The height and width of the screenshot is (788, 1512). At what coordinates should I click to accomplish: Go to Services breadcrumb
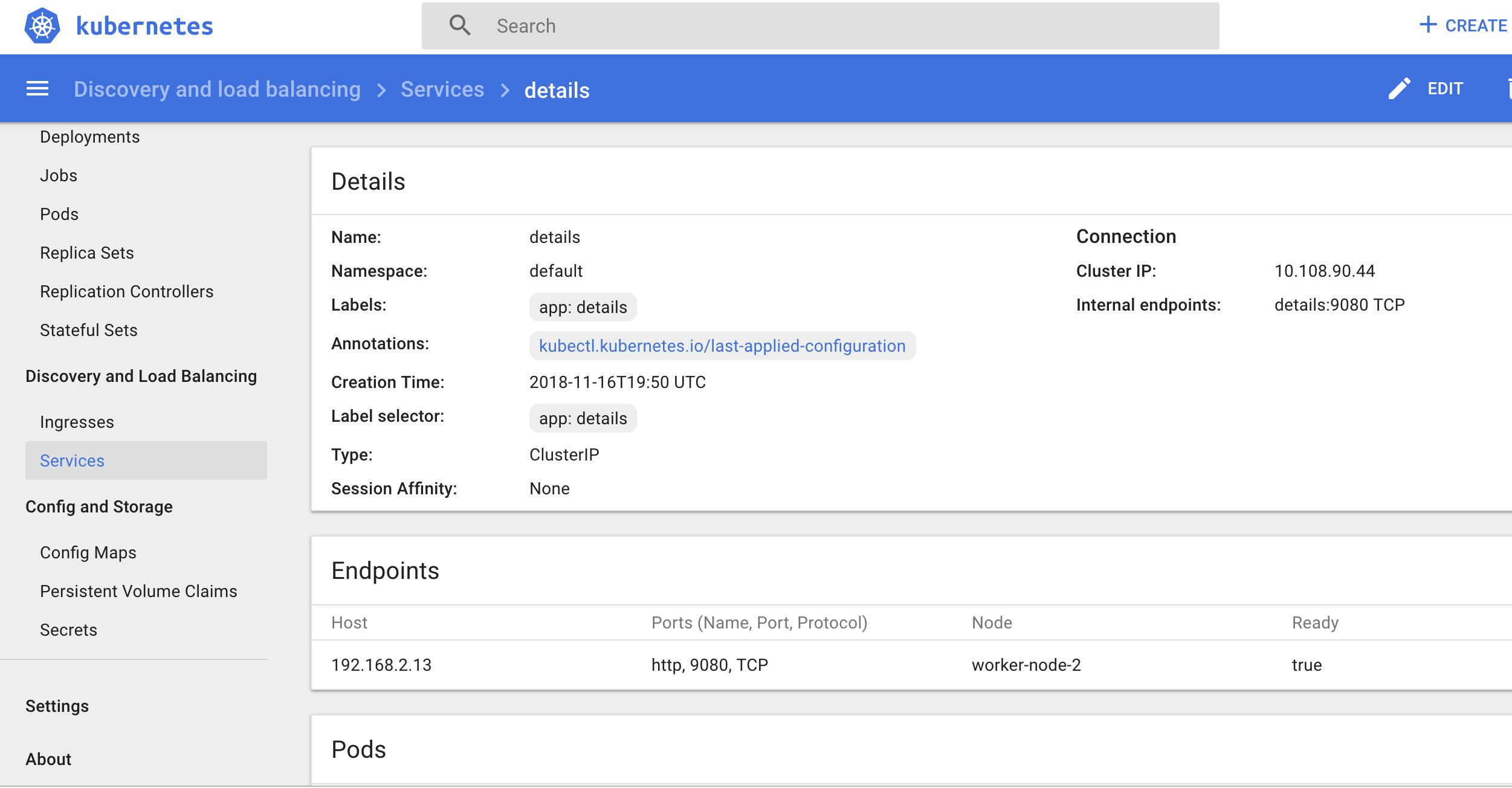442,89
